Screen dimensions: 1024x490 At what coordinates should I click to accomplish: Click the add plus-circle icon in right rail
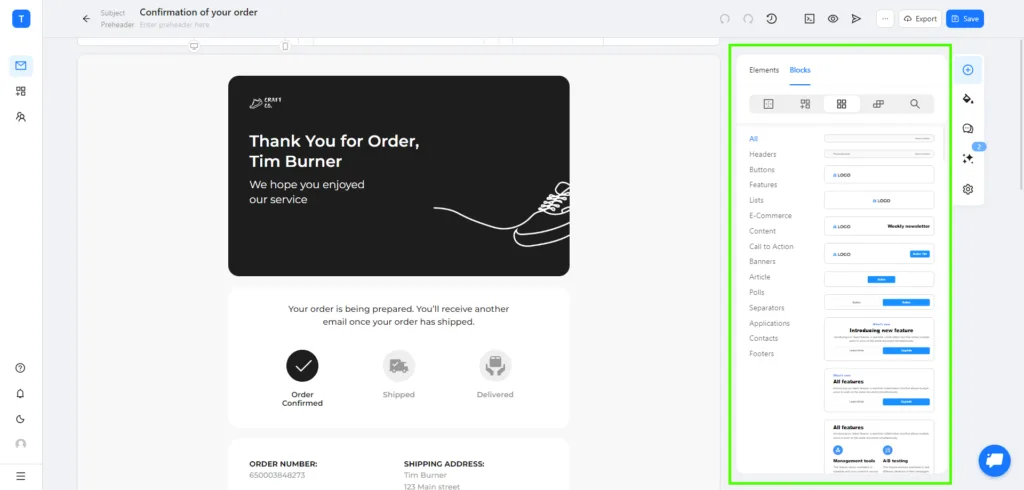[x=968, y=70]
